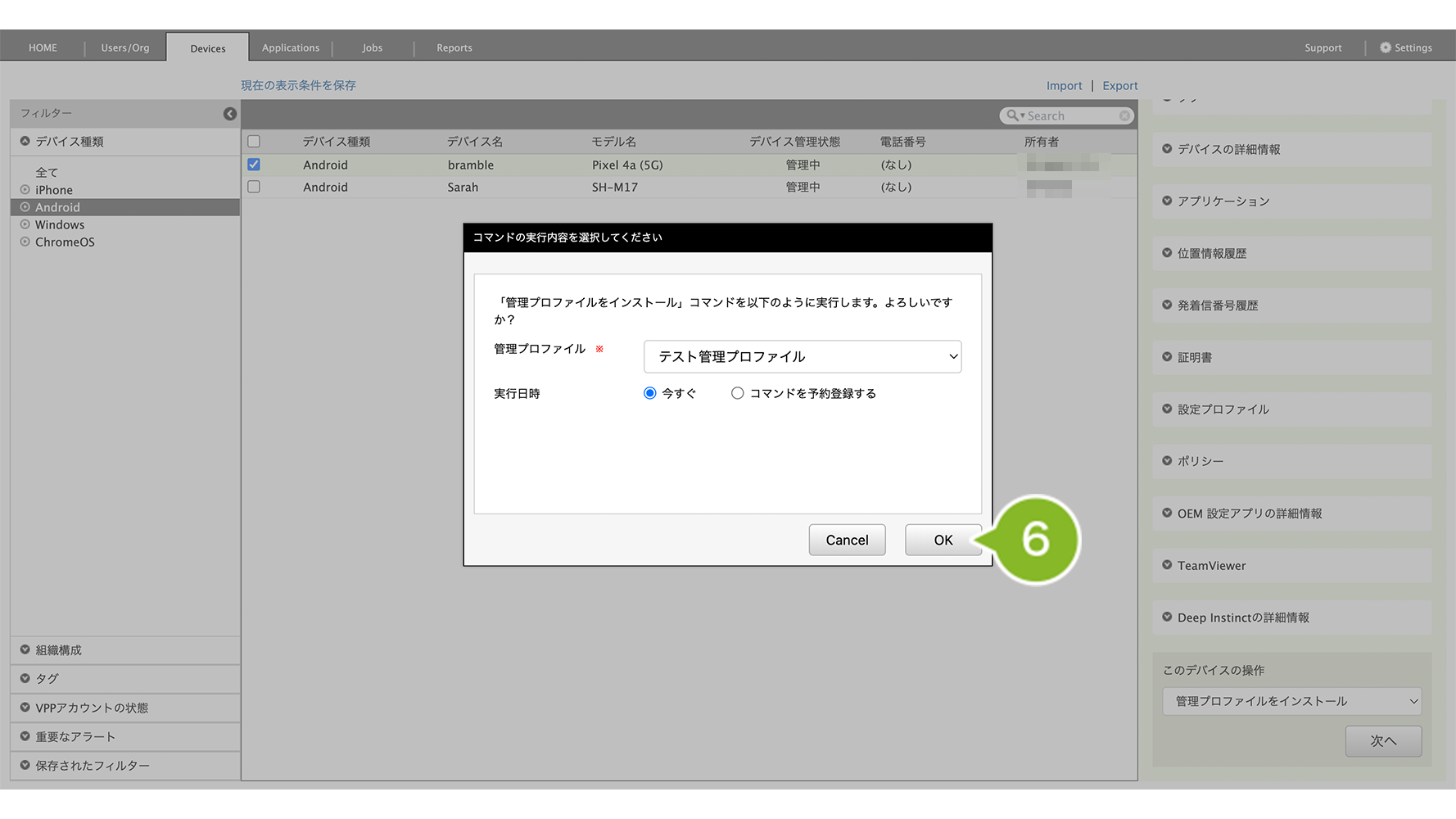This screenshot has width=1456, height=819.
Task: Expand 重要なアラート filter section
Action: click(x=124, y=736)
